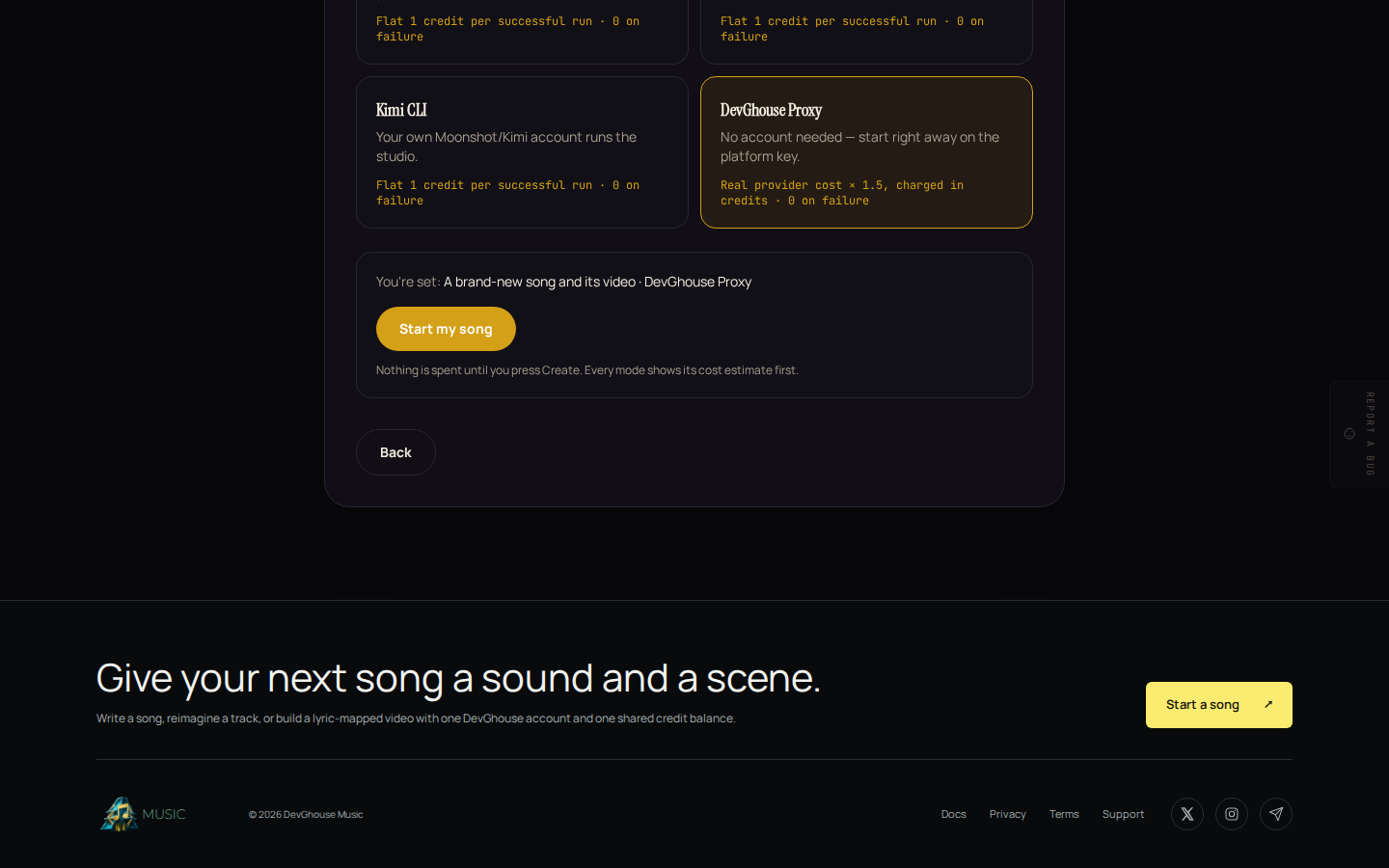This screenshot has height=868, width=1389.
Task: Click the Start my song button
Action: tap(446, 329)
